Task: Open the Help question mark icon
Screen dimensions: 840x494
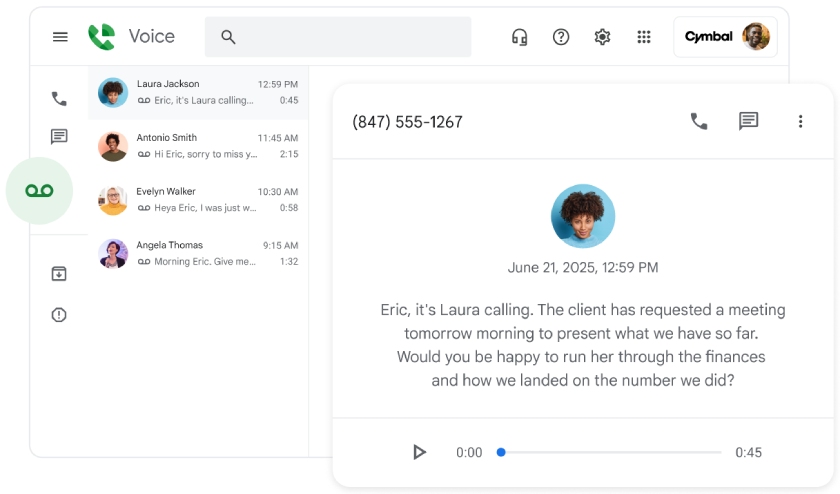Action: [x=561, y=37]
